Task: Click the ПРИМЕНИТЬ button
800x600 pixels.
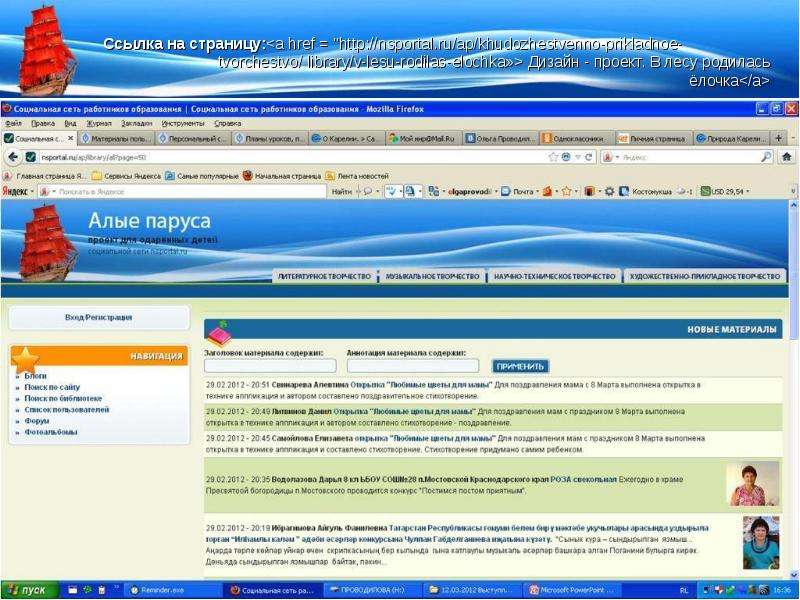Action: (520, 366)
